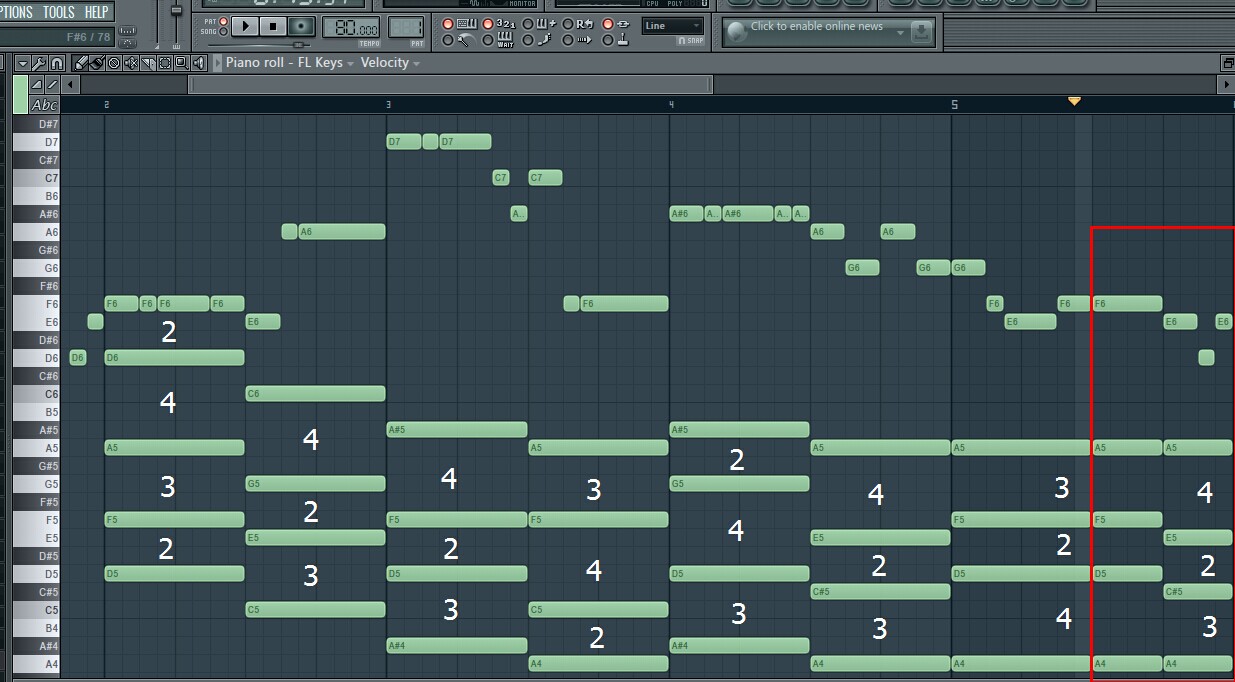Click the Stop button
The width and height of the screenshot is (1235, 682).
tap(274, 26)
